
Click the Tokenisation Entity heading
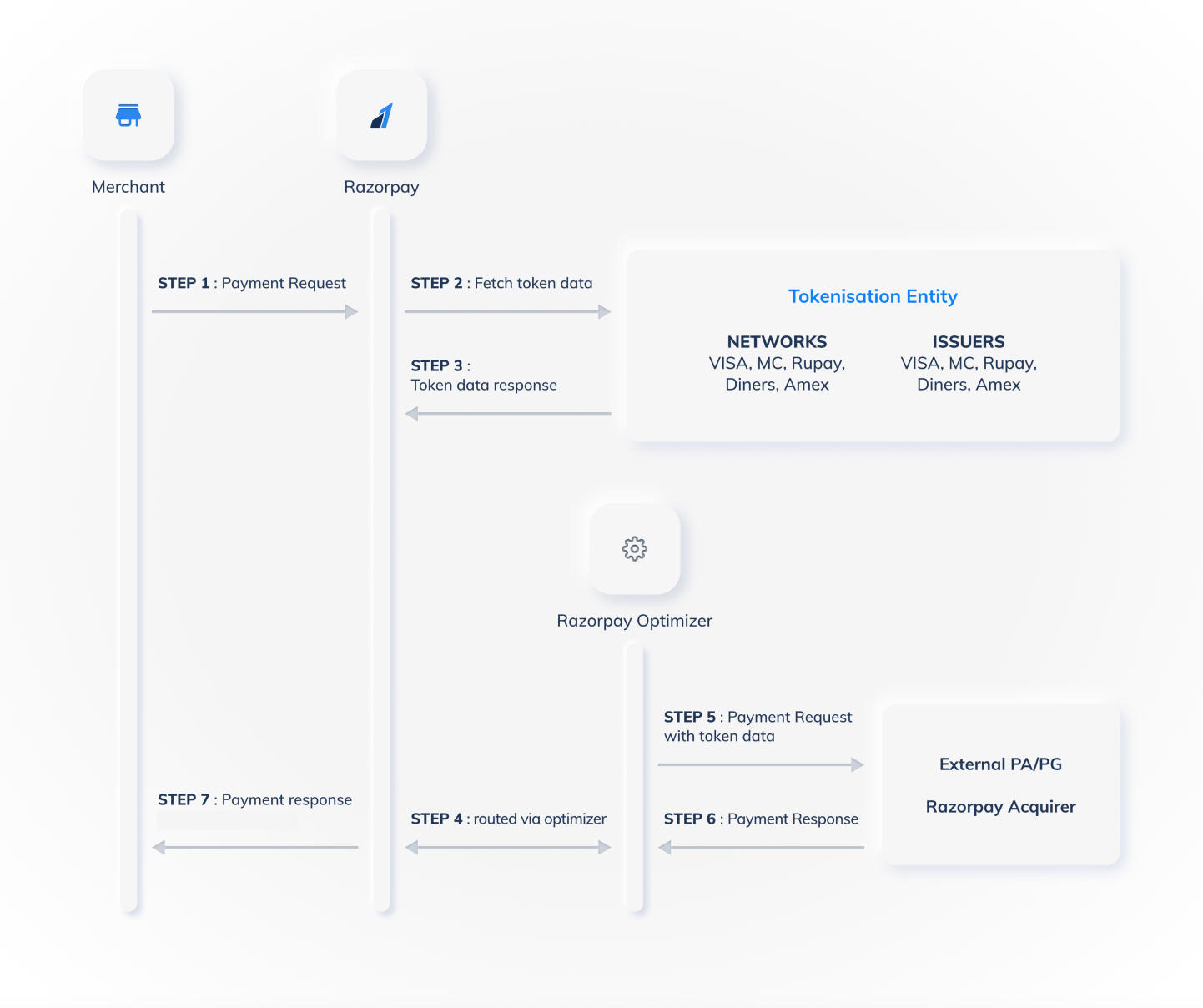pyautogui.click(x=873, y=297)
